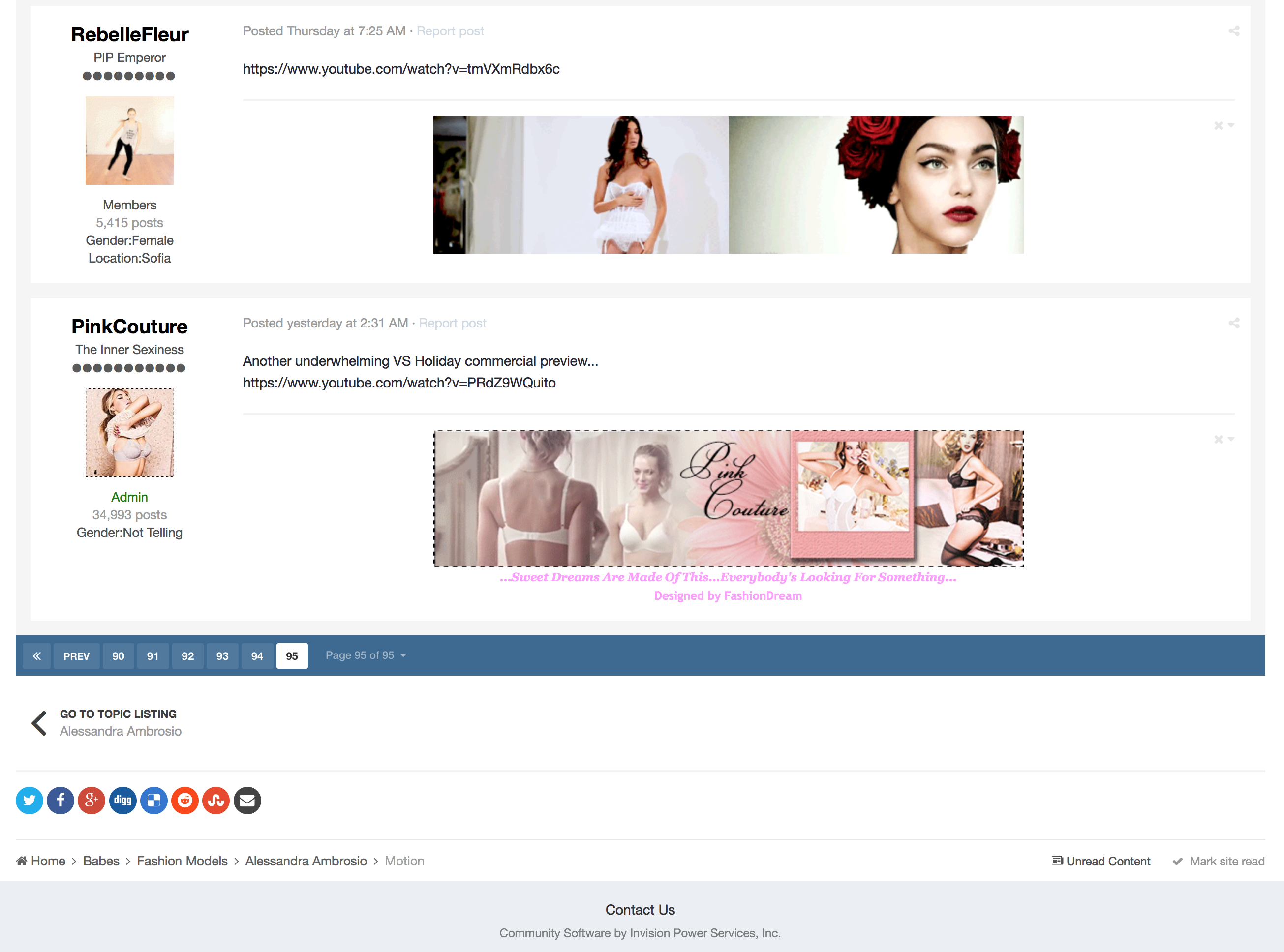Share topic via Google Plus icon

(x=92, y=800)
